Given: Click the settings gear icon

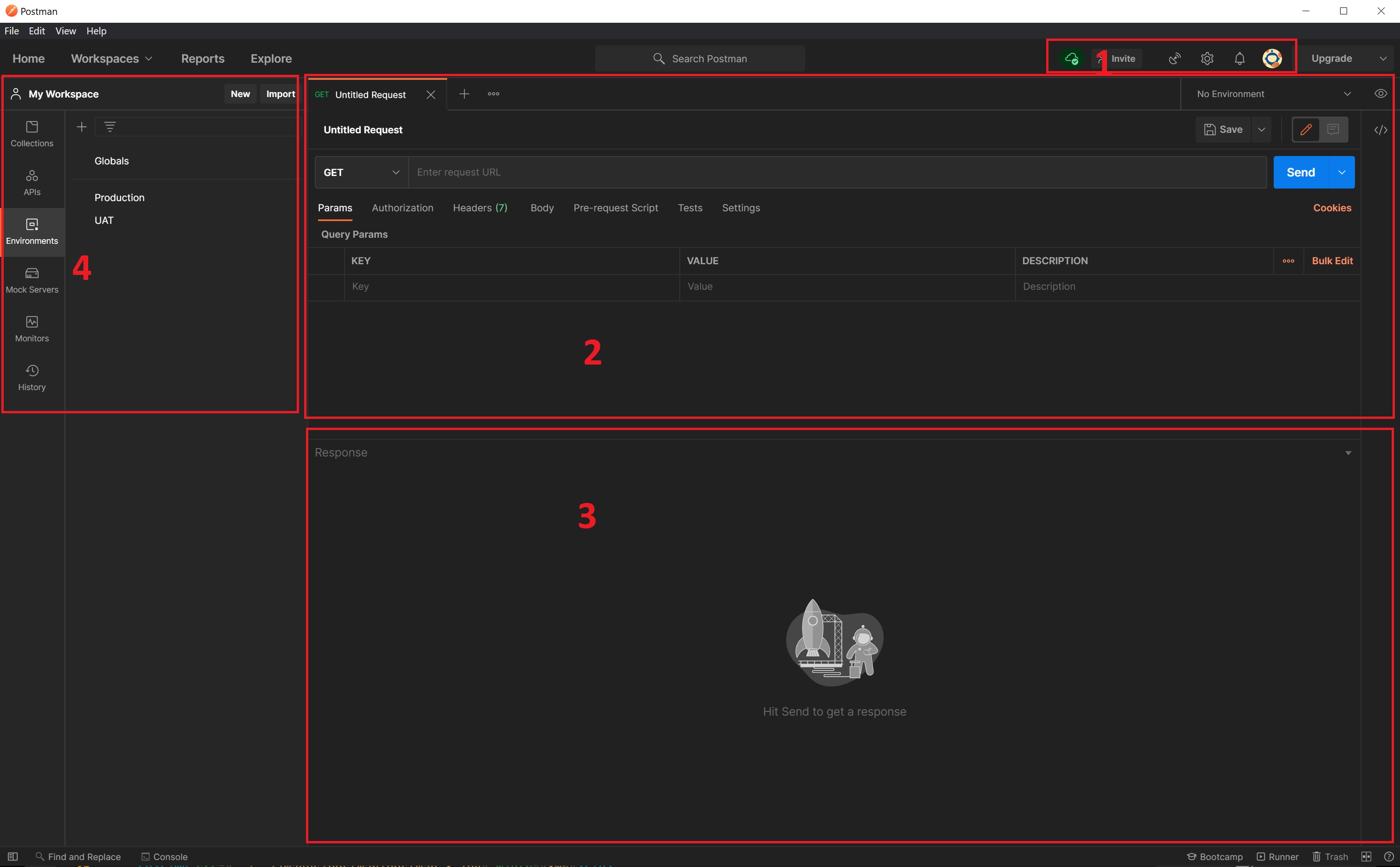Looking at the screenshot, I should click(1207, 59).
